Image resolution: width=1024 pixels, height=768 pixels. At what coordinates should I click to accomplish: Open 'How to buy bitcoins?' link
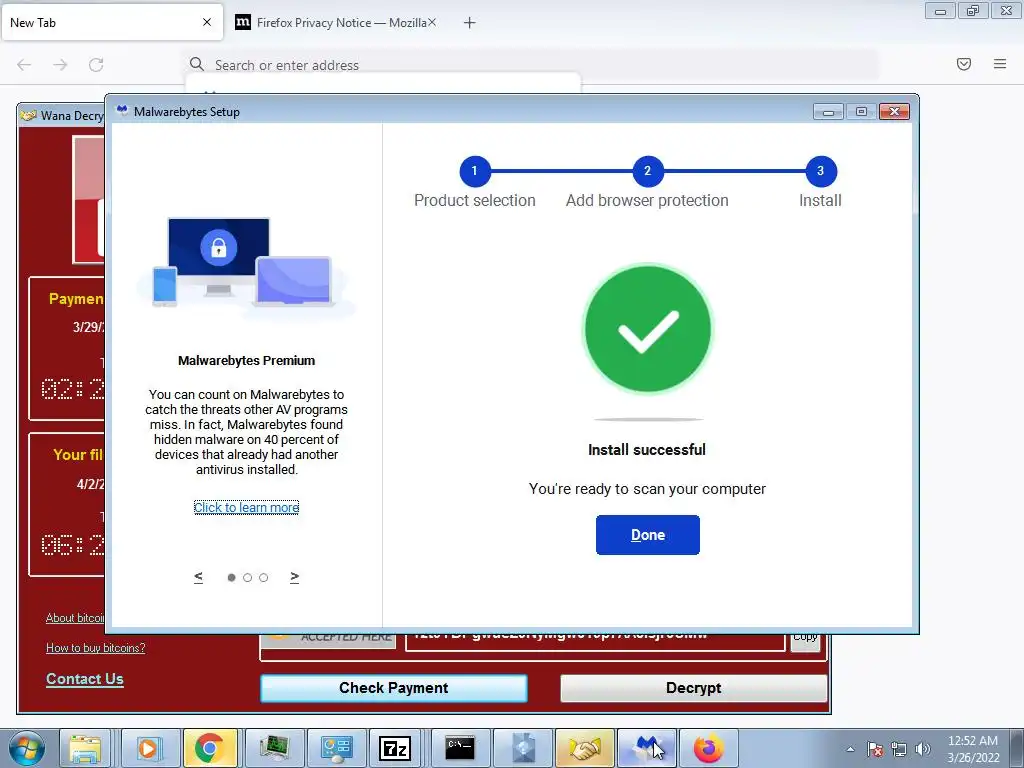pos(95,648)
